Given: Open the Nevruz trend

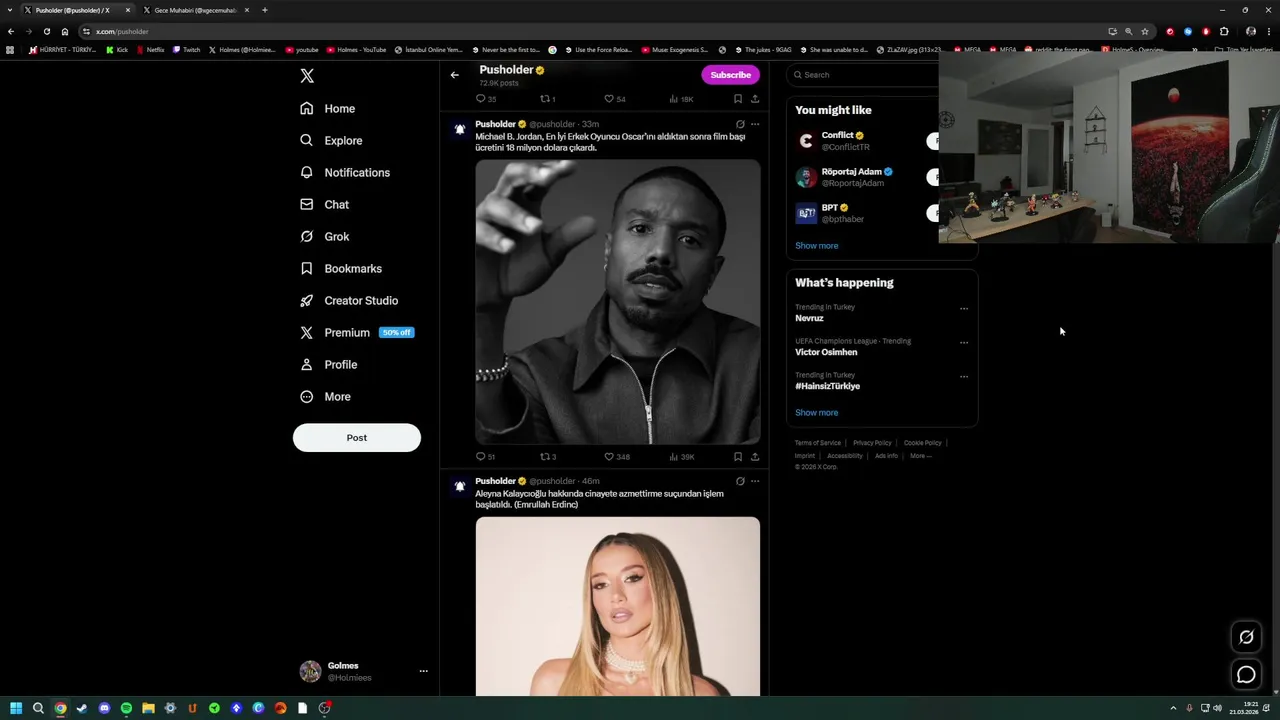Looking at the screenshot, I should (x=809, y=318).
